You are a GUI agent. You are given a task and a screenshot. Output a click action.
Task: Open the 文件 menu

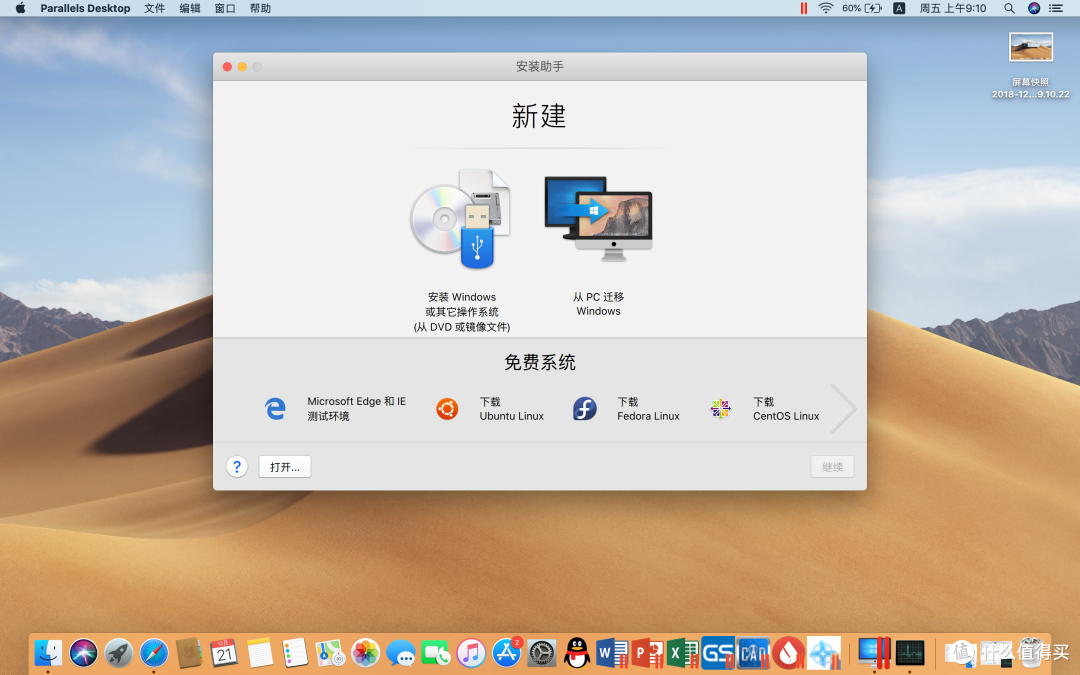pos(154,8)
